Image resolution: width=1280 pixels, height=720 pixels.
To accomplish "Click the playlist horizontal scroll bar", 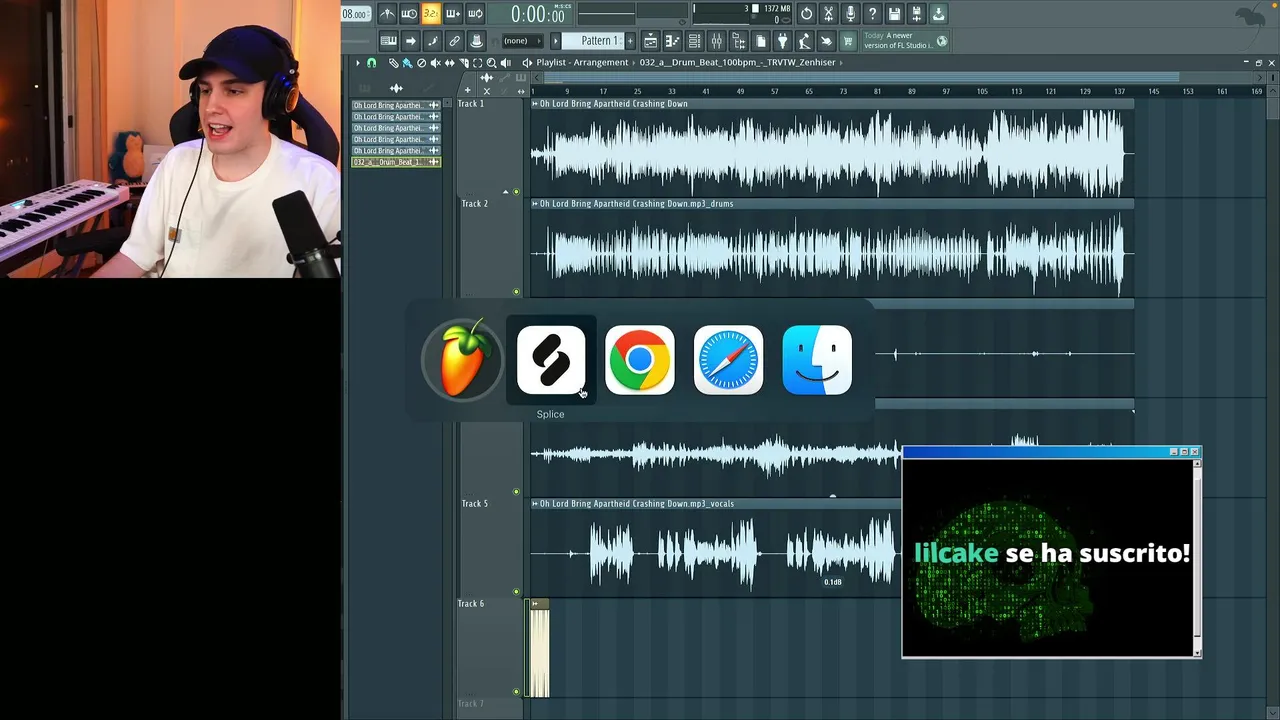I will [863, 77].
